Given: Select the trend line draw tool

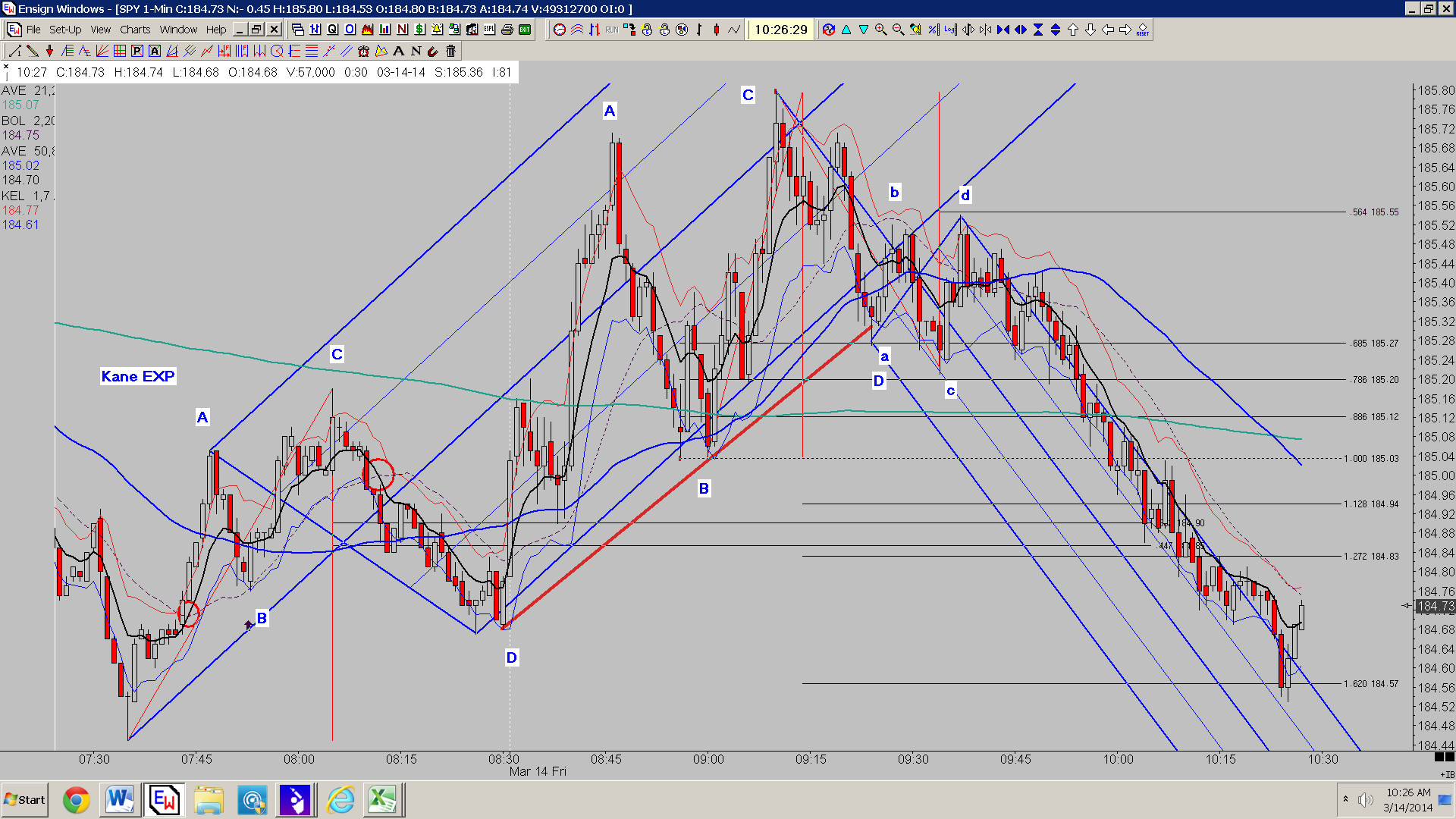Looking at the screenshot, I should click(14, 51).
